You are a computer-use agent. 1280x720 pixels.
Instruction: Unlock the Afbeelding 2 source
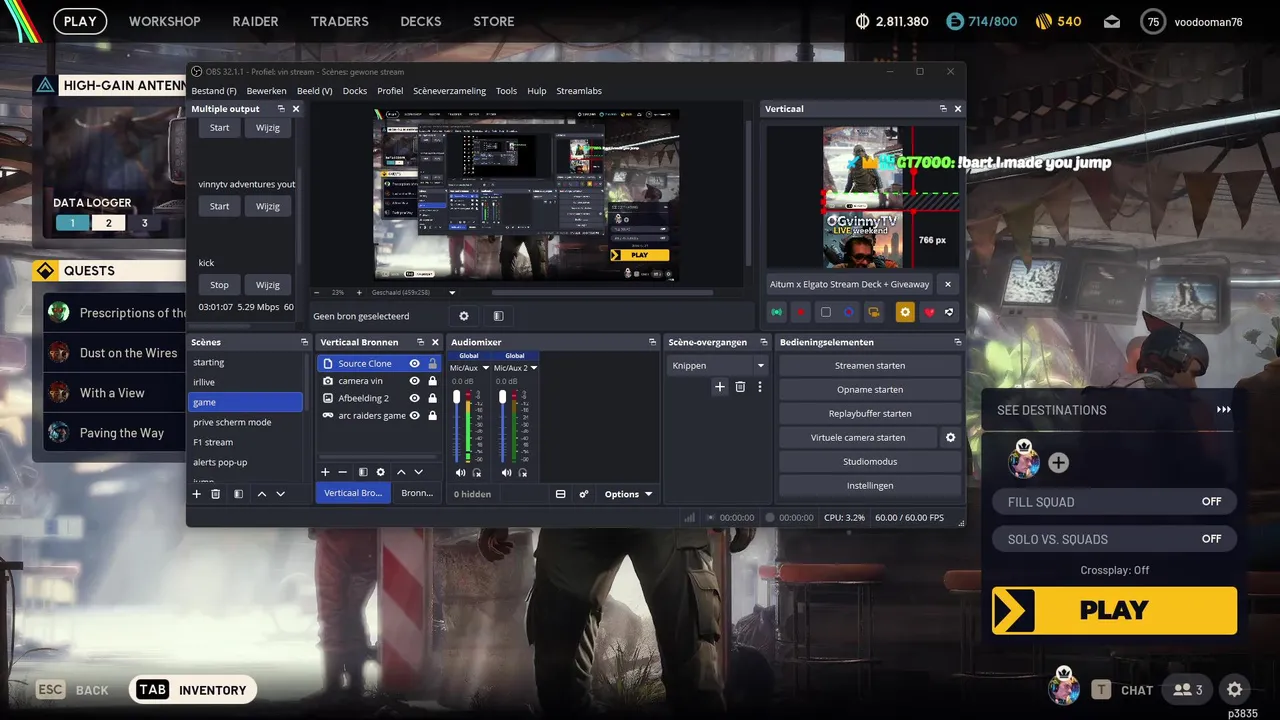click(432, 398)
